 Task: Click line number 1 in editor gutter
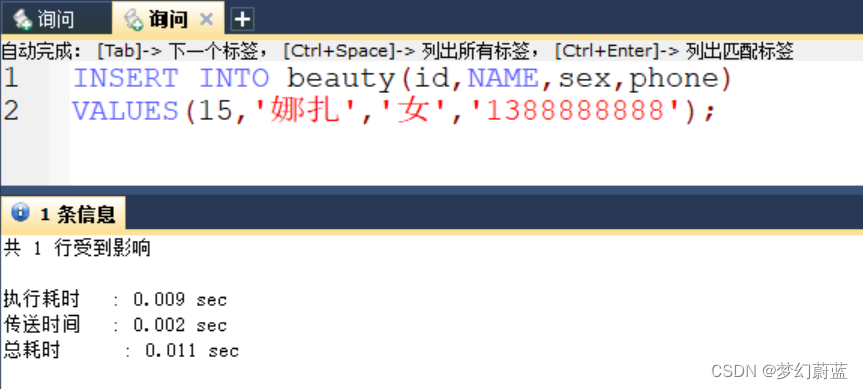point(11,79)
